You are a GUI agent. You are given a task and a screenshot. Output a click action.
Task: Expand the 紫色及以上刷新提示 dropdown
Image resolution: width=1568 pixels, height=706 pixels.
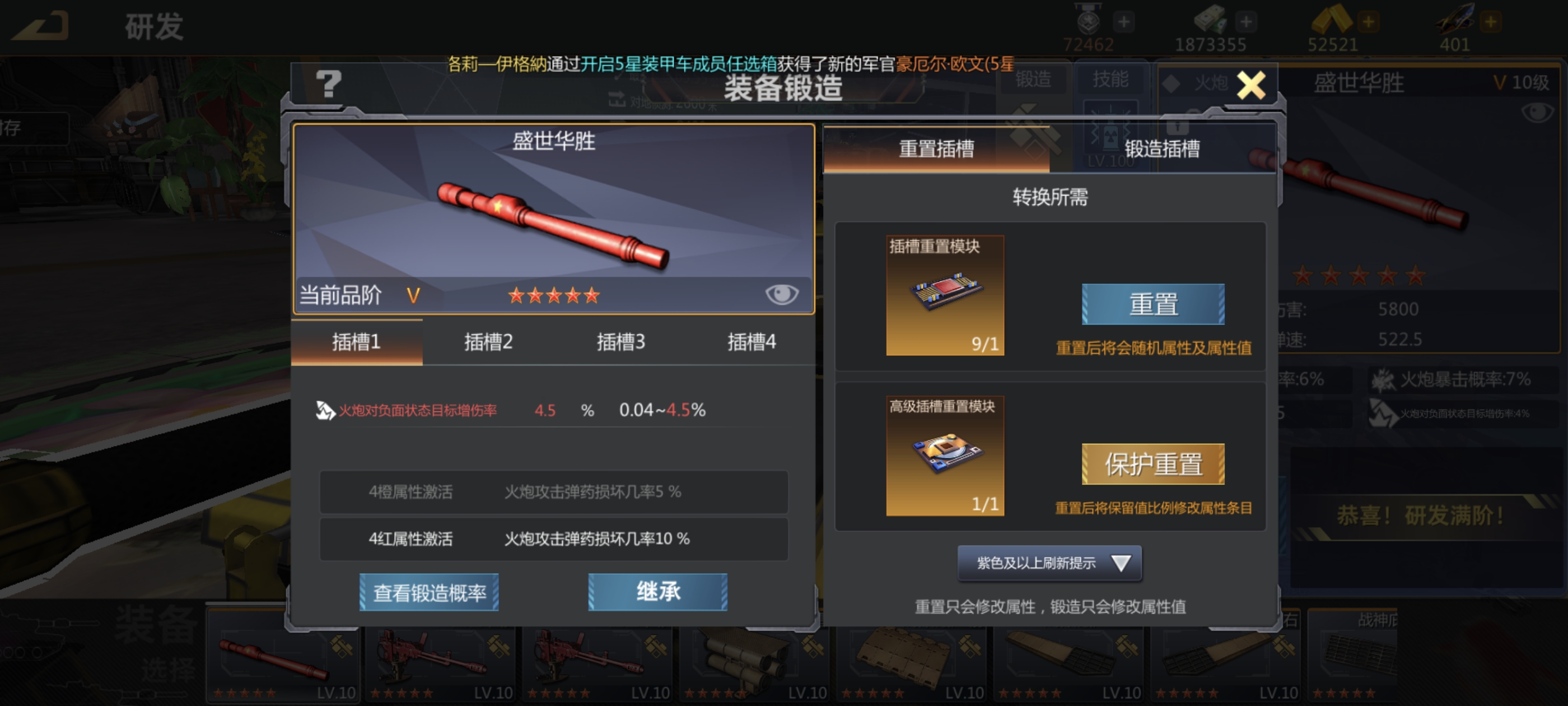click(1049, 563)
